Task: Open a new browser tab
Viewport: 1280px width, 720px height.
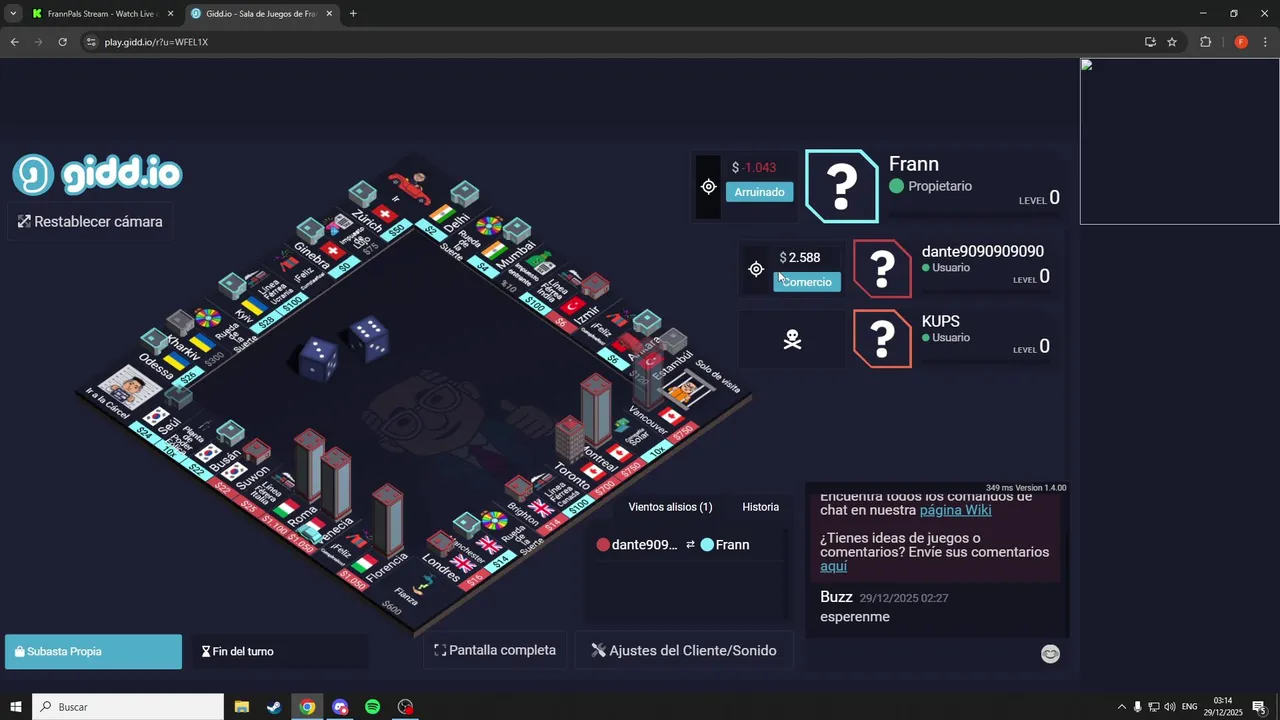Action: pyautogui.click(x=353, y=14)
